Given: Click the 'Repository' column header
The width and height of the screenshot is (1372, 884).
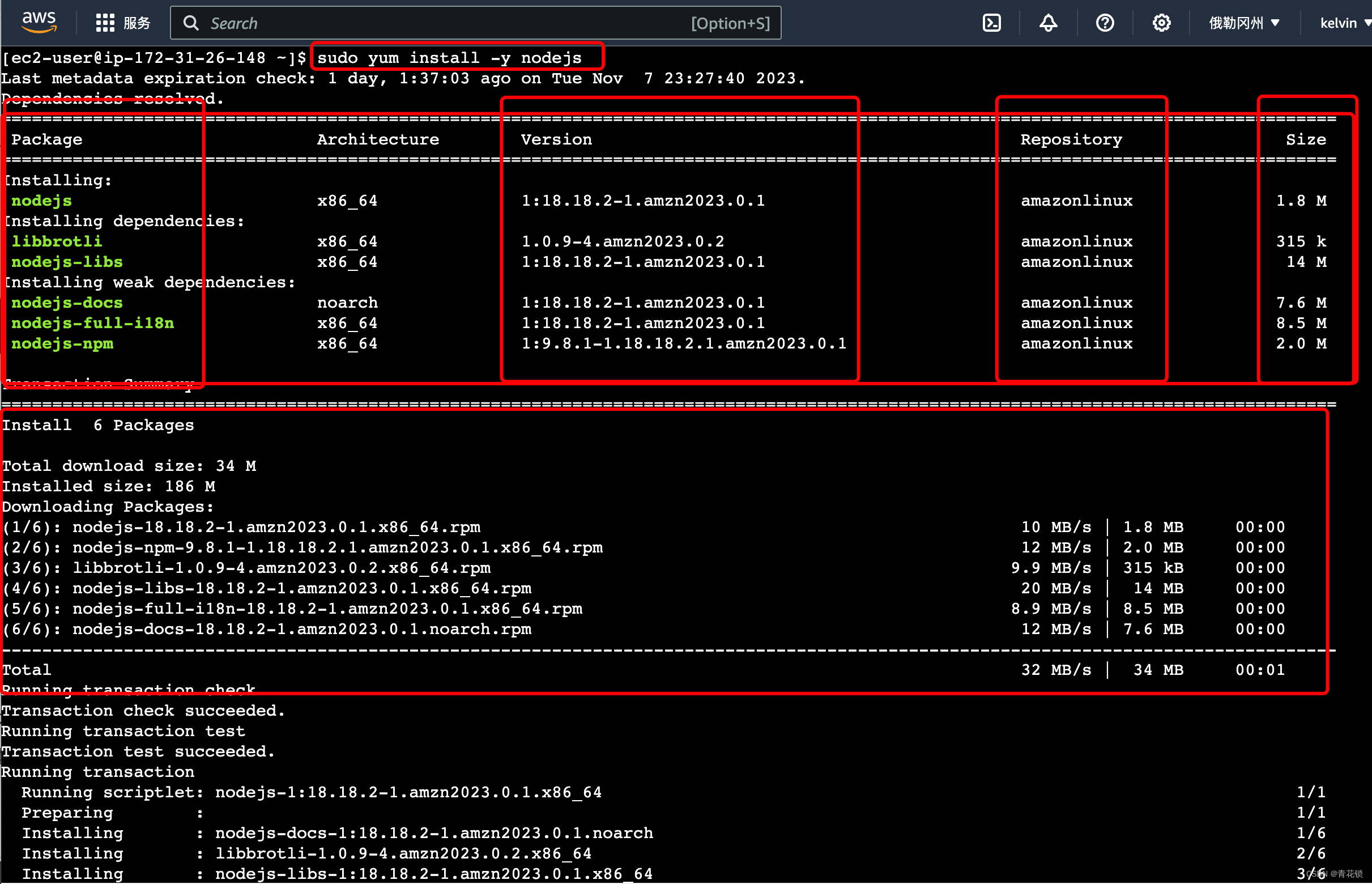Looking at the screenshot, I should 1071,139.
